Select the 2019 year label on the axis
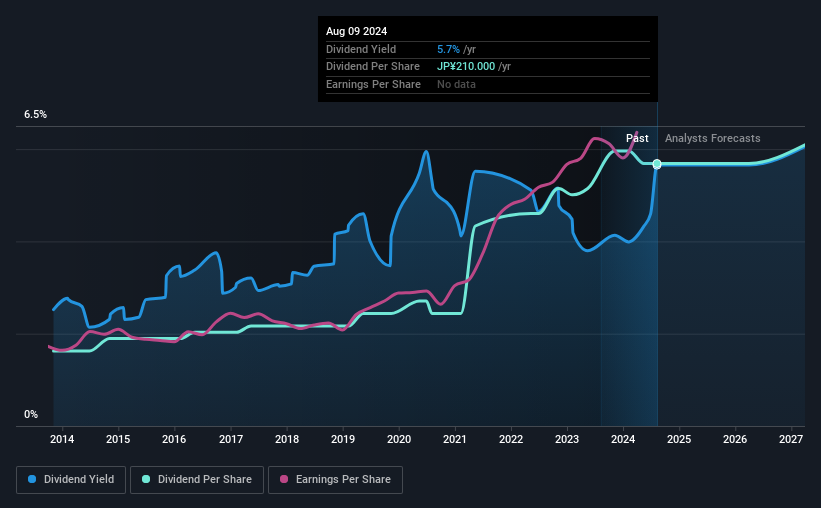821x508 pixels. [x=343, y=439]
